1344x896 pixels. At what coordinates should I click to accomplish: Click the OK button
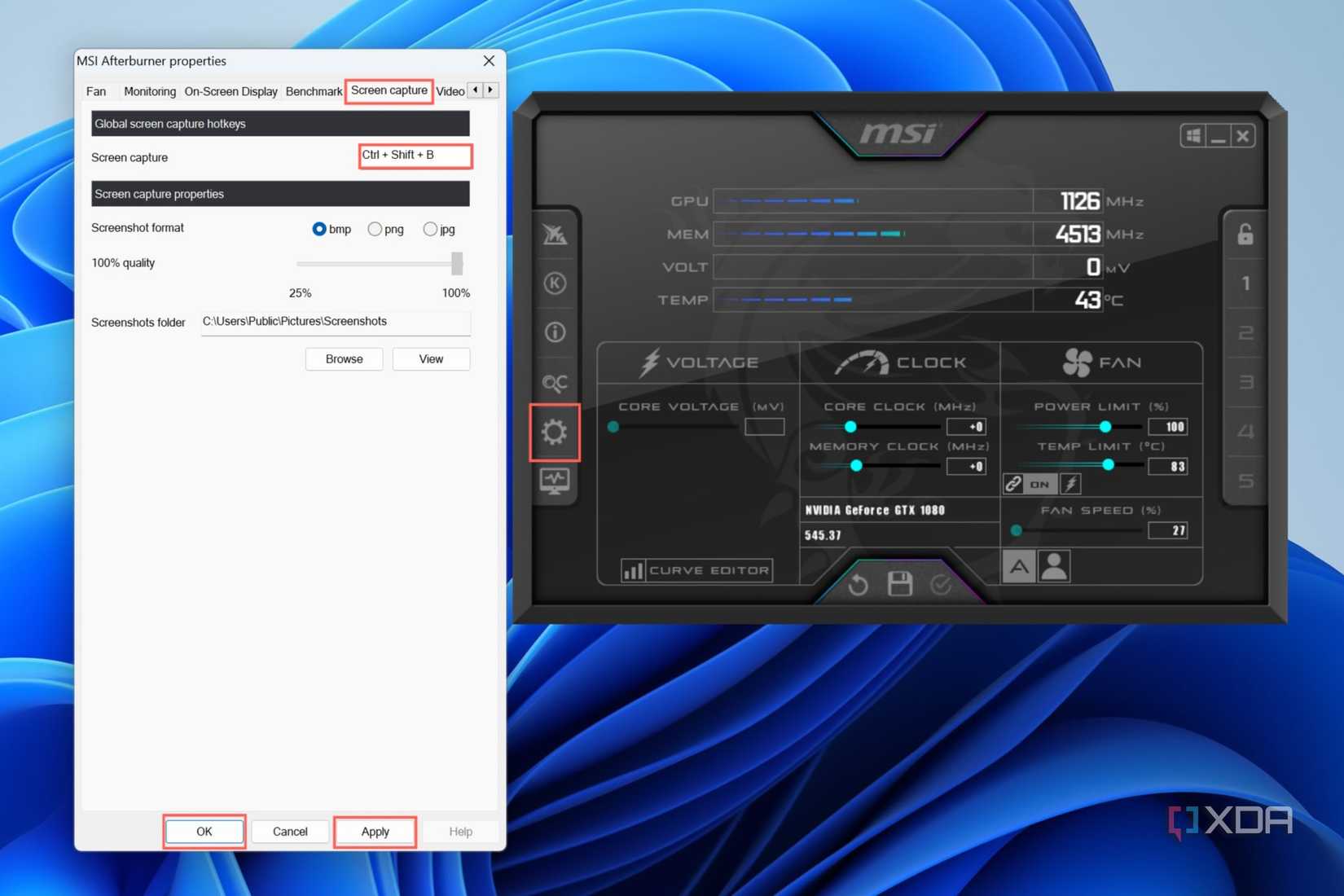204,832
